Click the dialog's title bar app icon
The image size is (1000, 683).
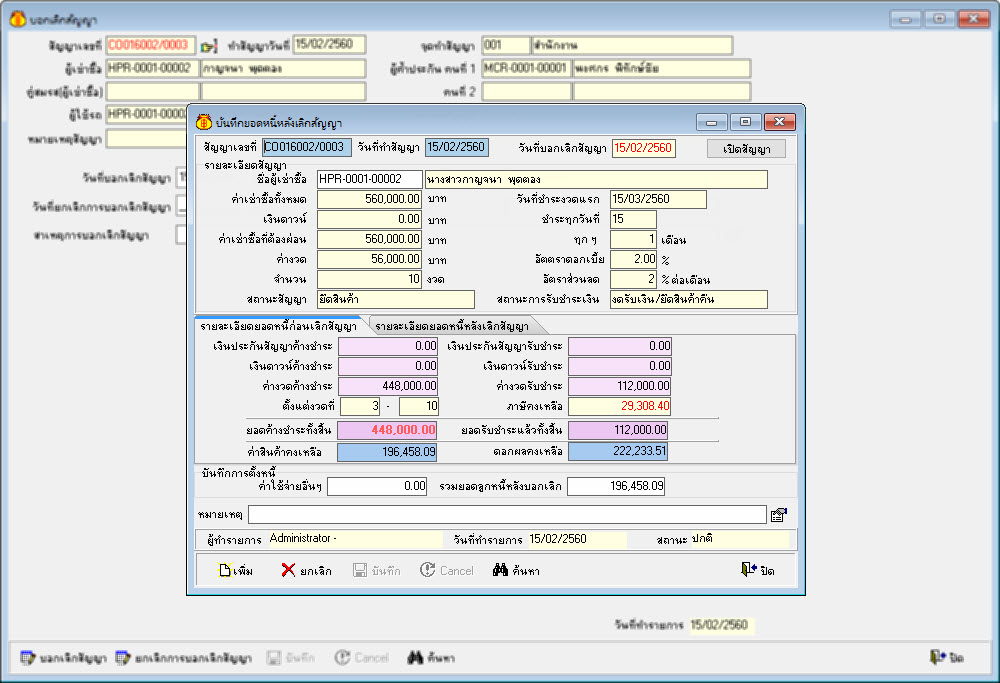coord(204,122)
